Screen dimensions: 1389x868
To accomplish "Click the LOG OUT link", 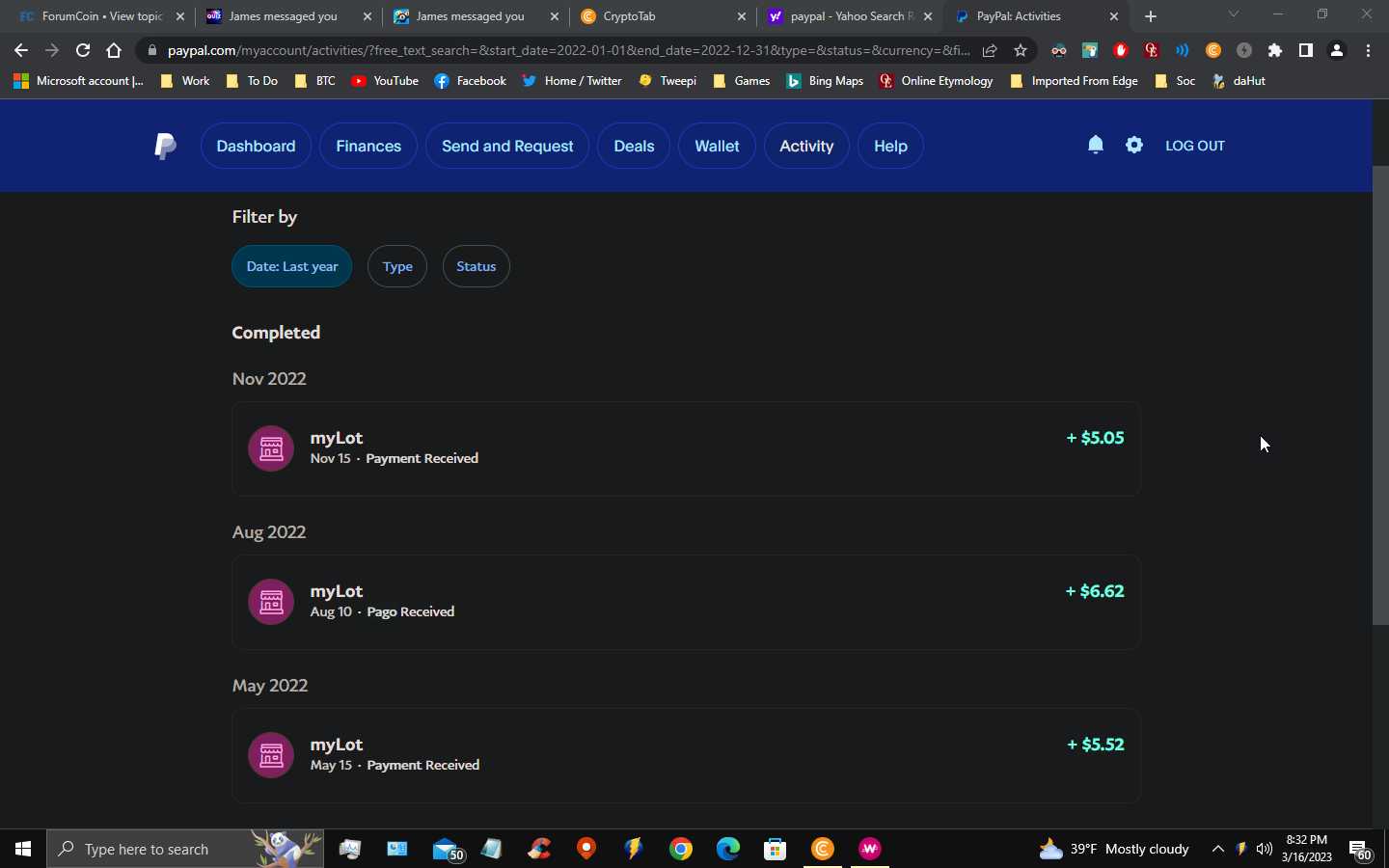I will click(1195, 146).
